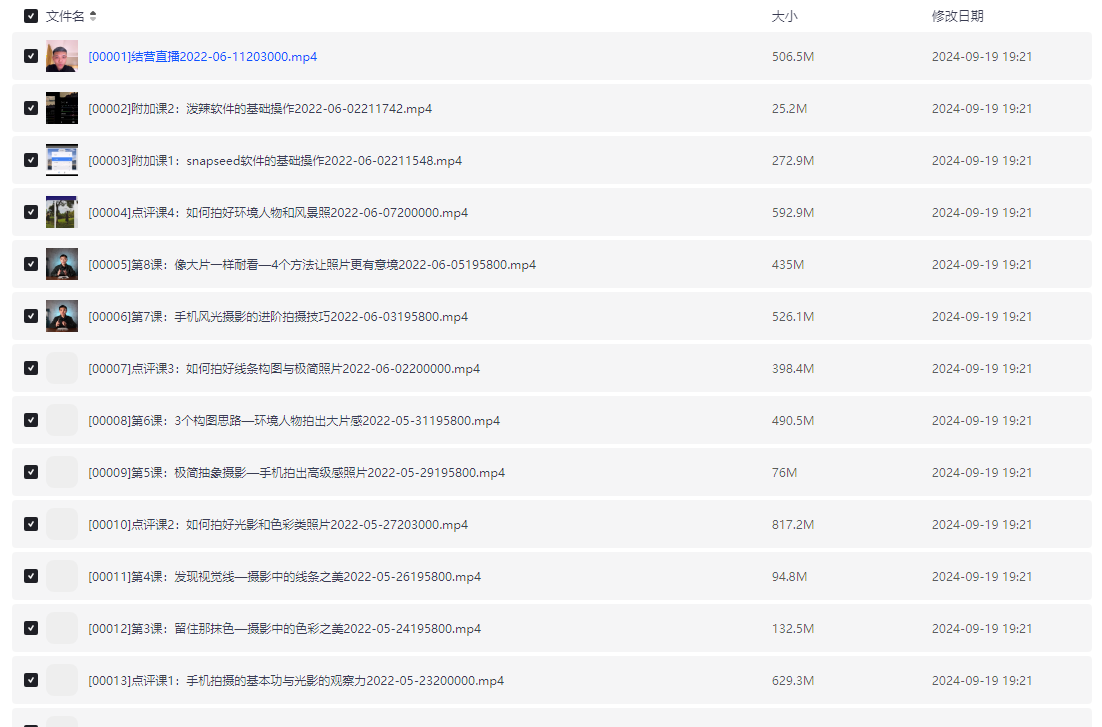This screenshot has width=1102, height=727.
Task: Open the 第7课 手机风光摄影 file name
Action: [x=278, y=317]
